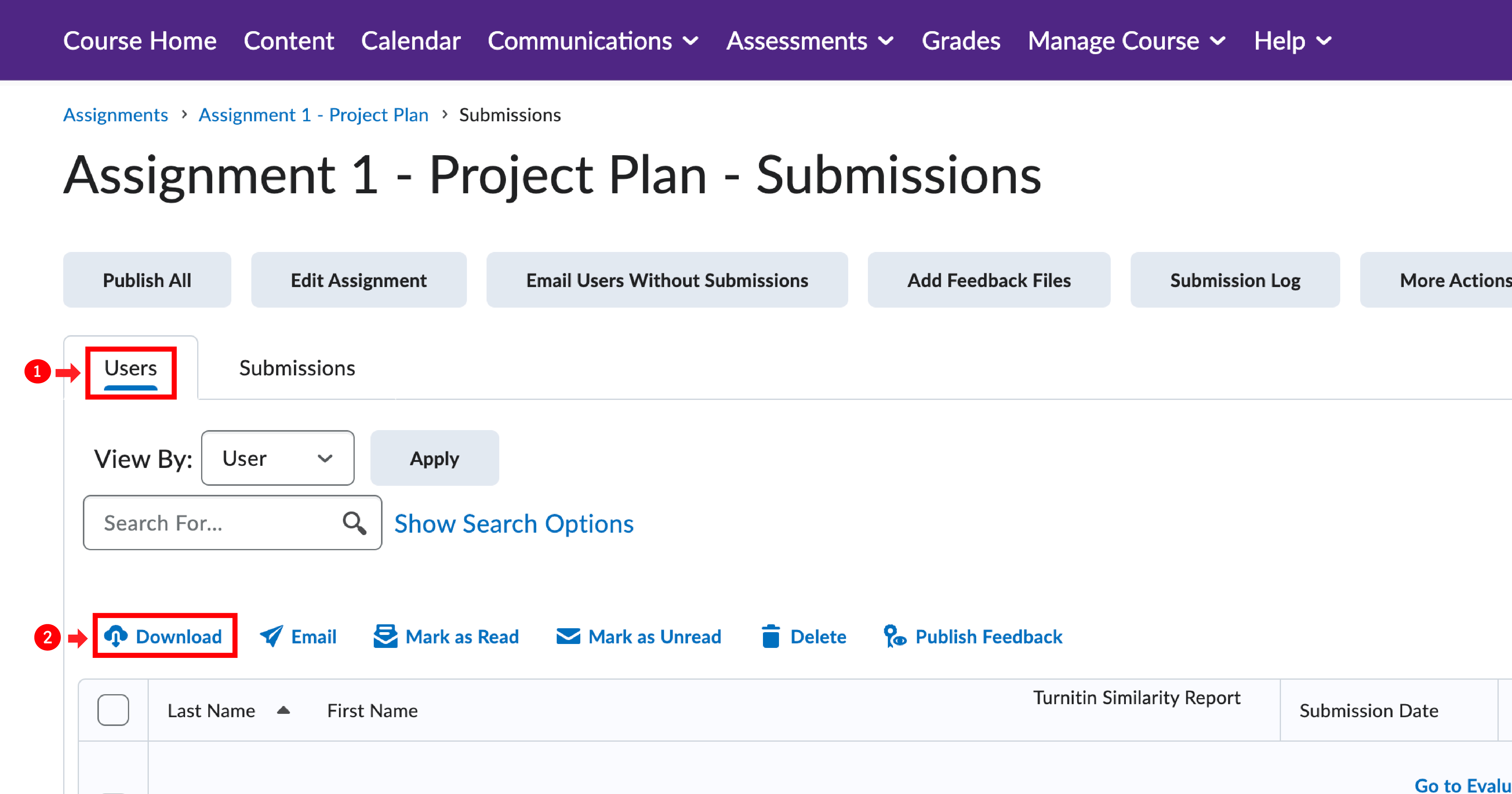The height and width of the screenshot is (794, 1512).
Task: Open the View By User dropdown
Action: (x=277, y=458)
